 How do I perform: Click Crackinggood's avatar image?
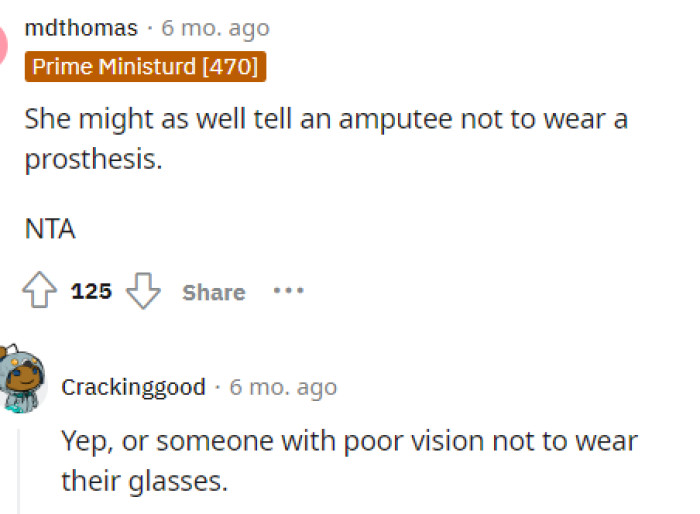[22, 380]
